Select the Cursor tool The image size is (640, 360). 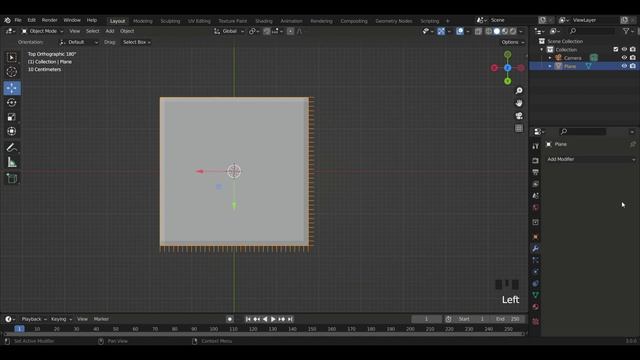12,72
